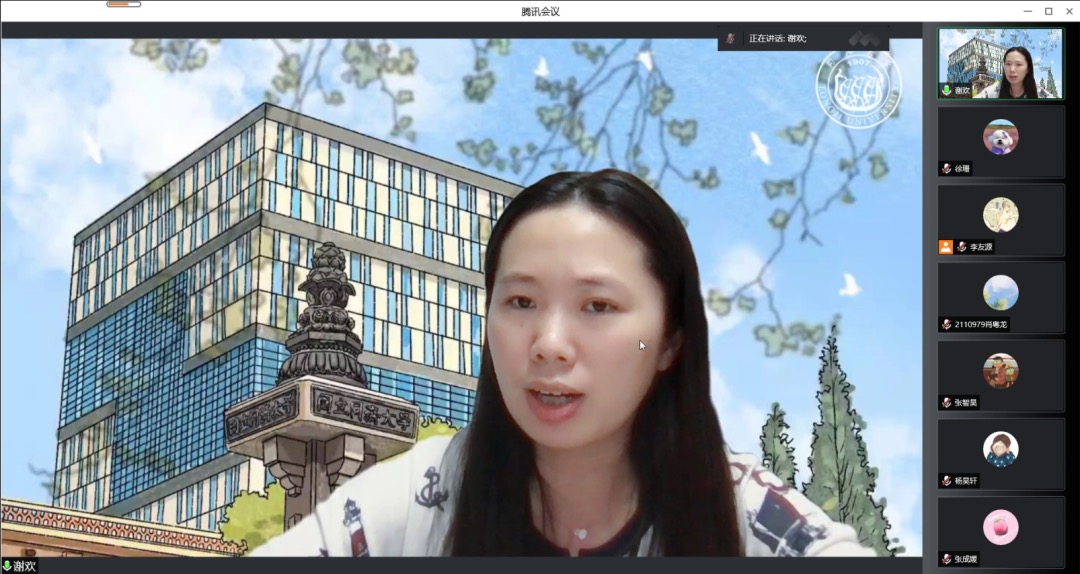Click the muted mic icon for 2110979肖粤龙

946,325
